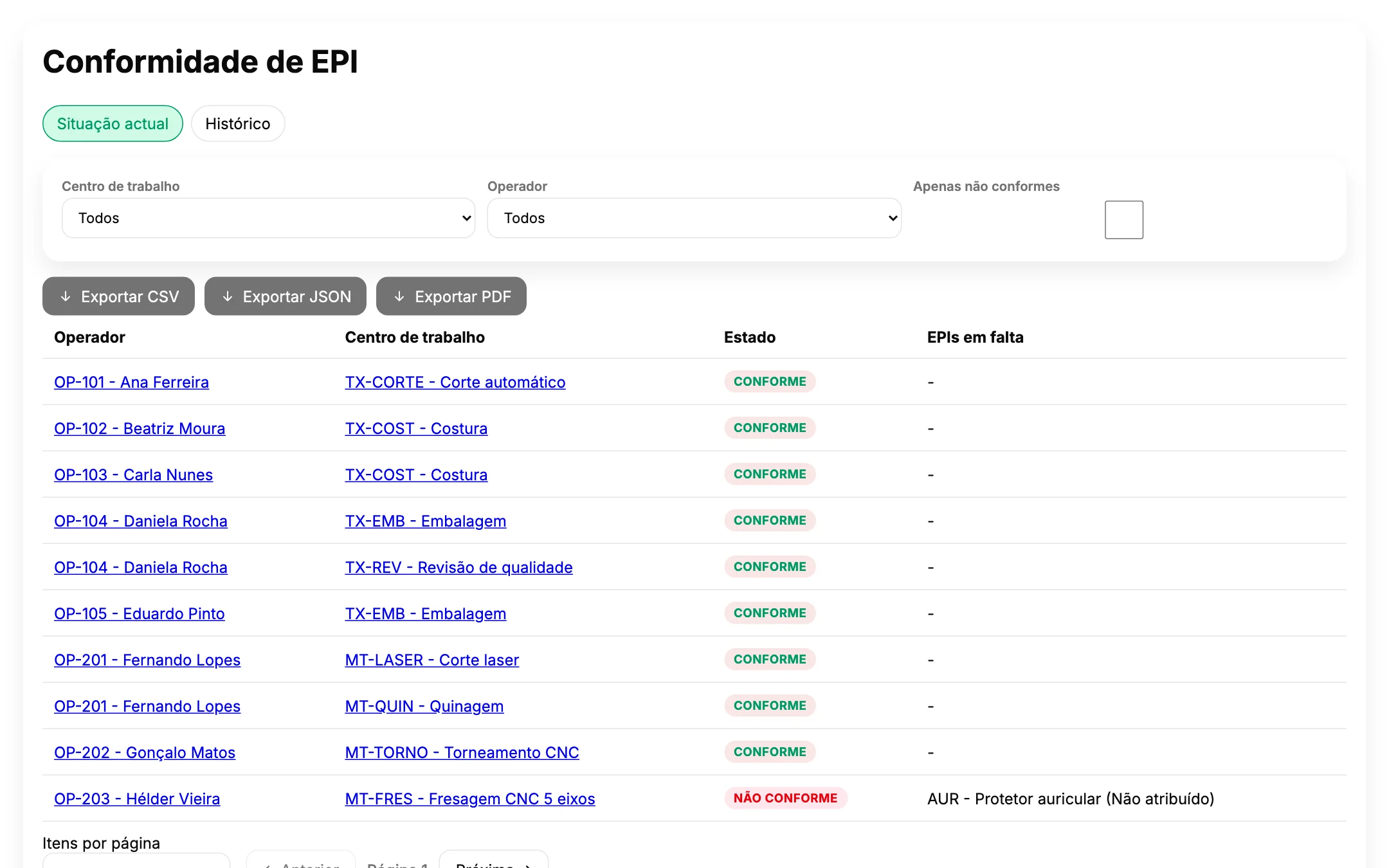This screenshot has height=868, width=1389.
Task: Open Fernando Lopes link in MT-QUIN row
Action: click(x=147, y=706)
